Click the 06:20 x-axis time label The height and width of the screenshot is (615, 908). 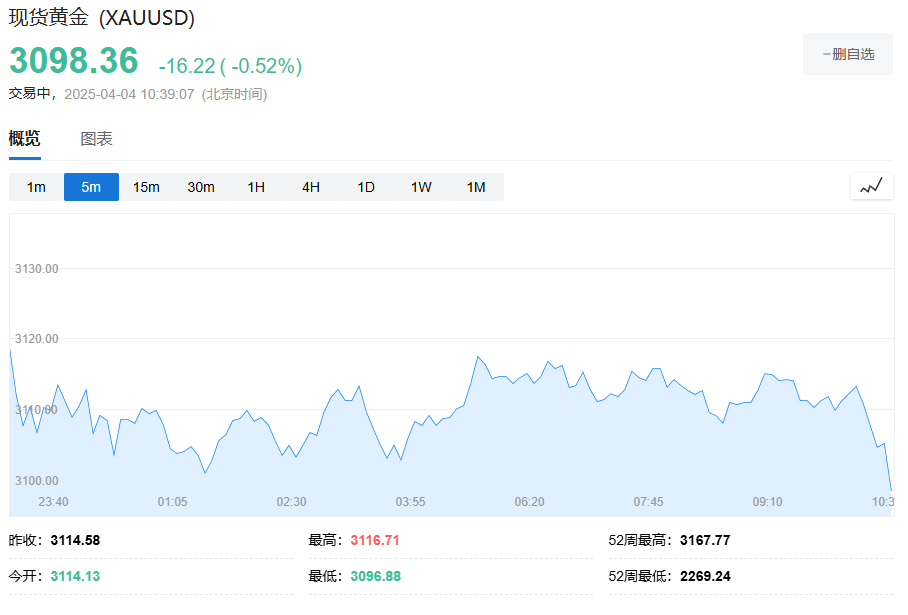[x=529, y=501]
